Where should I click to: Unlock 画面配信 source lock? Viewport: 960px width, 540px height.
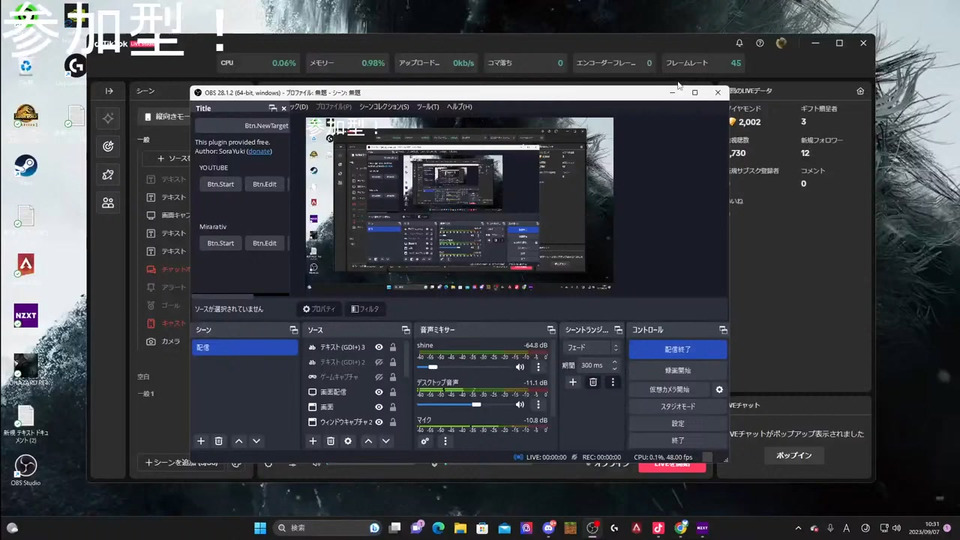pyautogui.click(x=393, y=392)
